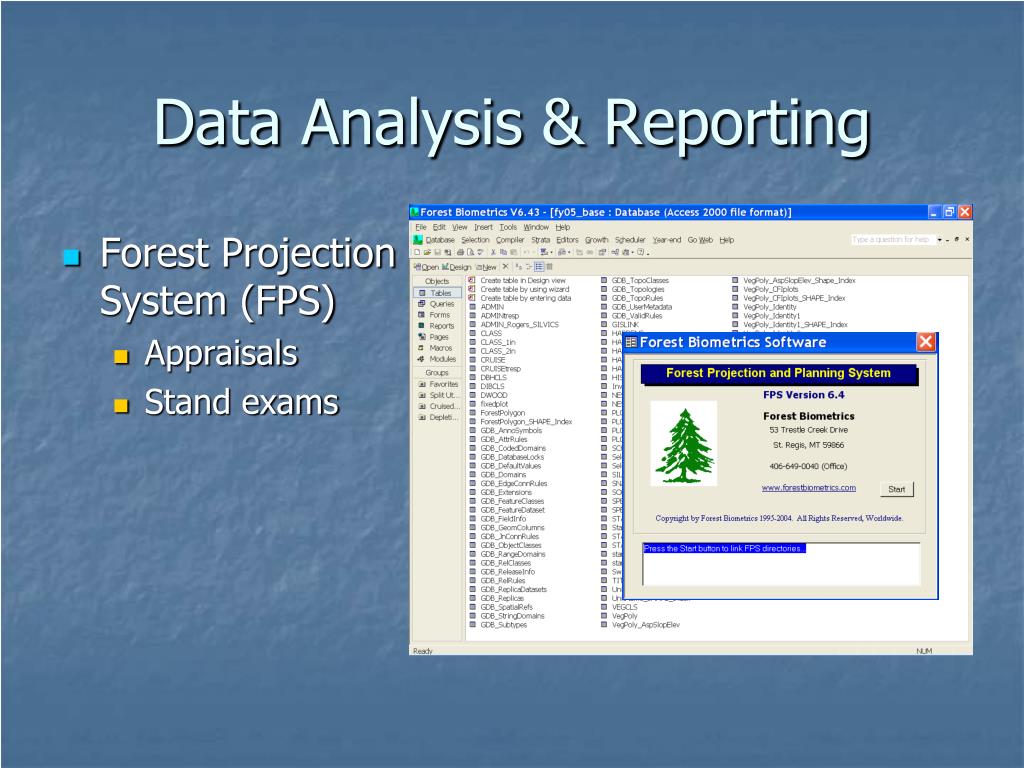Screen dimensions: 1024x768
Task: Select Queries in Objects pane
Action: pos(437,304)
